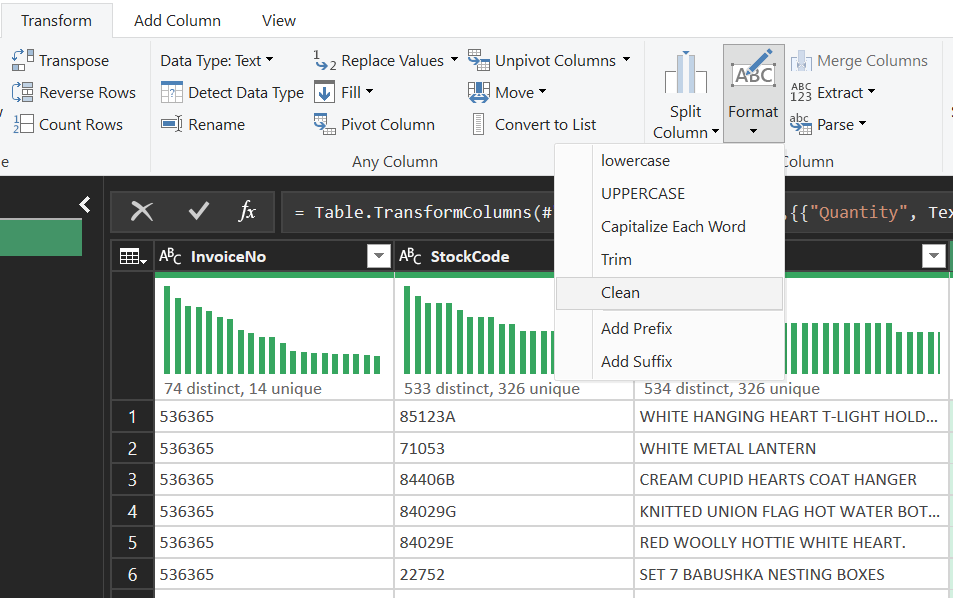Confirm formula with checkmark button

click(x=198, y=211)
